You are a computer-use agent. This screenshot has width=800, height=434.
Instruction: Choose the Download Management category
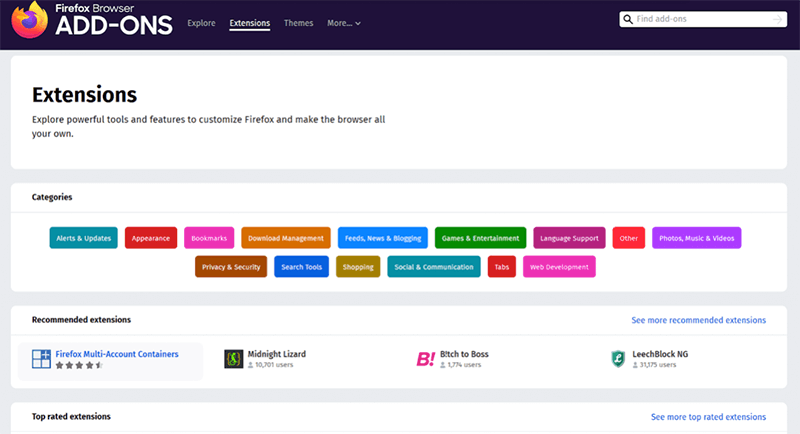coord(286,238)
